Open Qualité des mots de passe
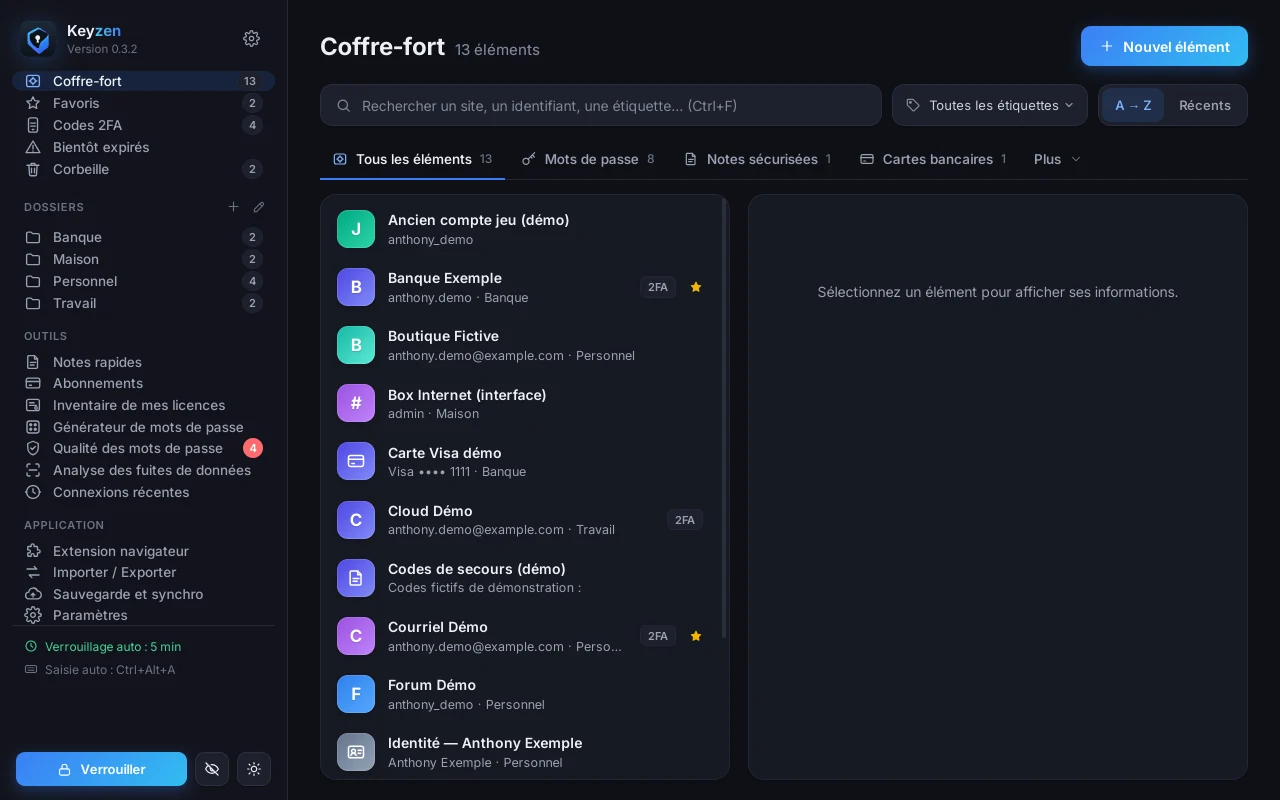Screen dimensions: 1280x800 [x=143, y=448]
